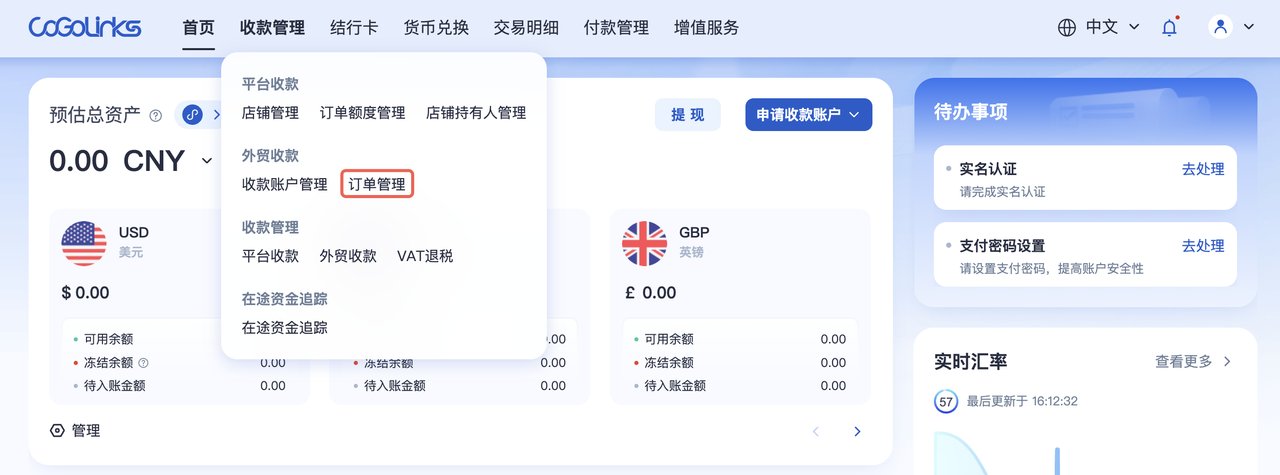Expand the CNY currency selector chevron

(207, 161)
